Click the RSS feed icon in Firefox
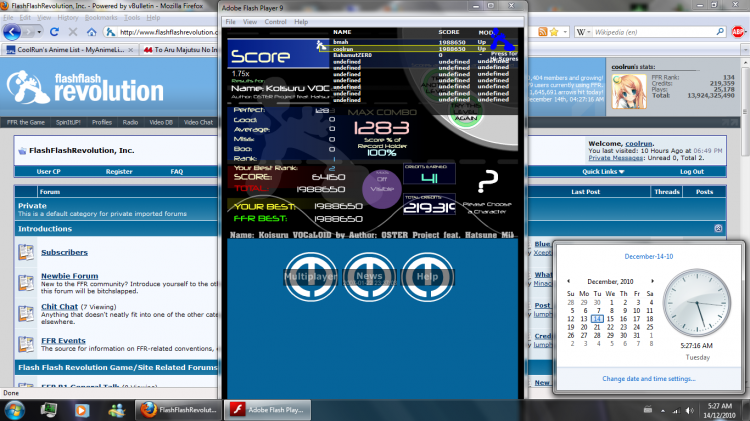Viewport: 750px width, 421px height. (542, 32)
